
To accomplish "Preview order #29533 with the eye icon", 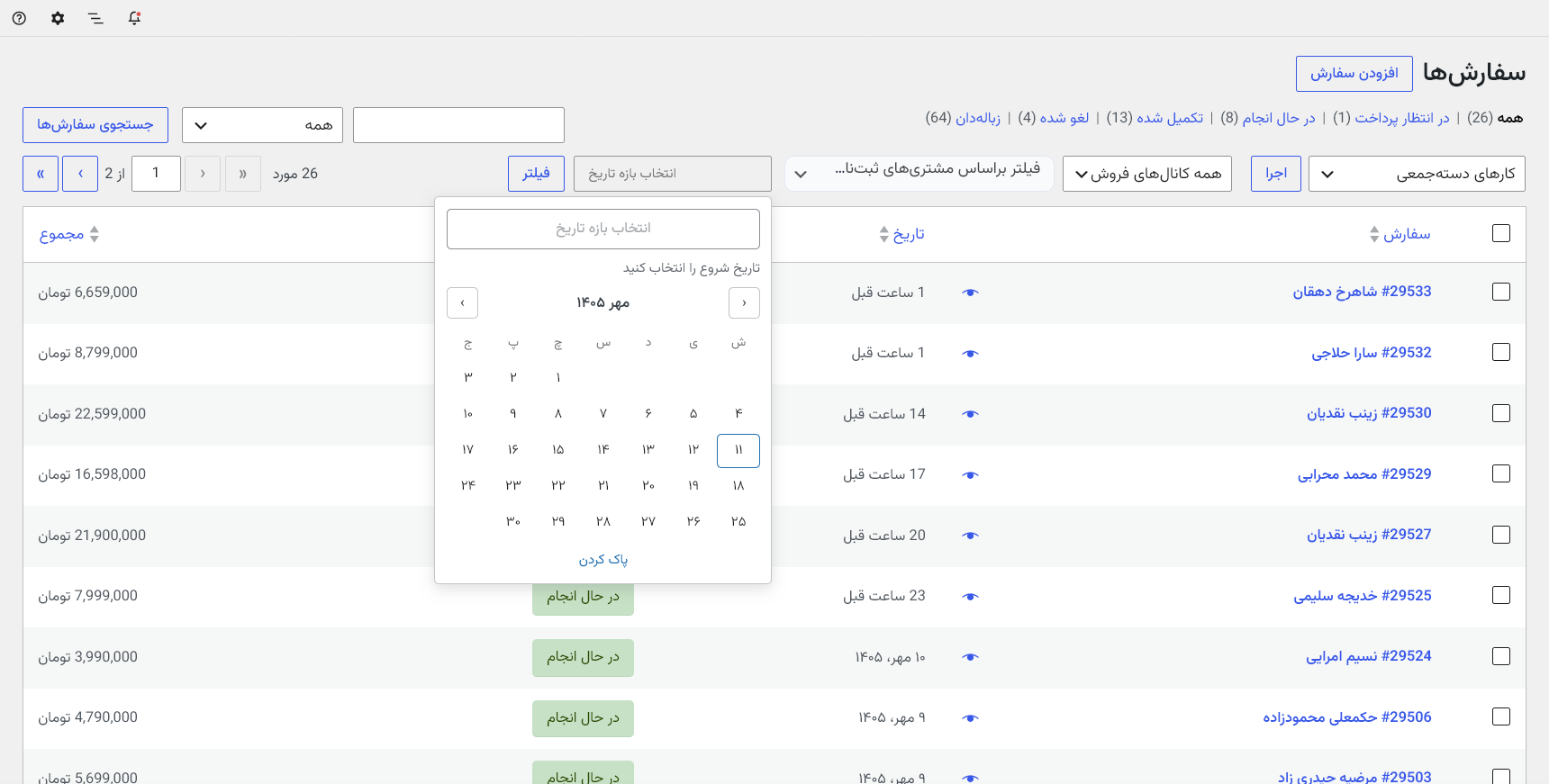I will pyautogui.click(x=970, y=293).
